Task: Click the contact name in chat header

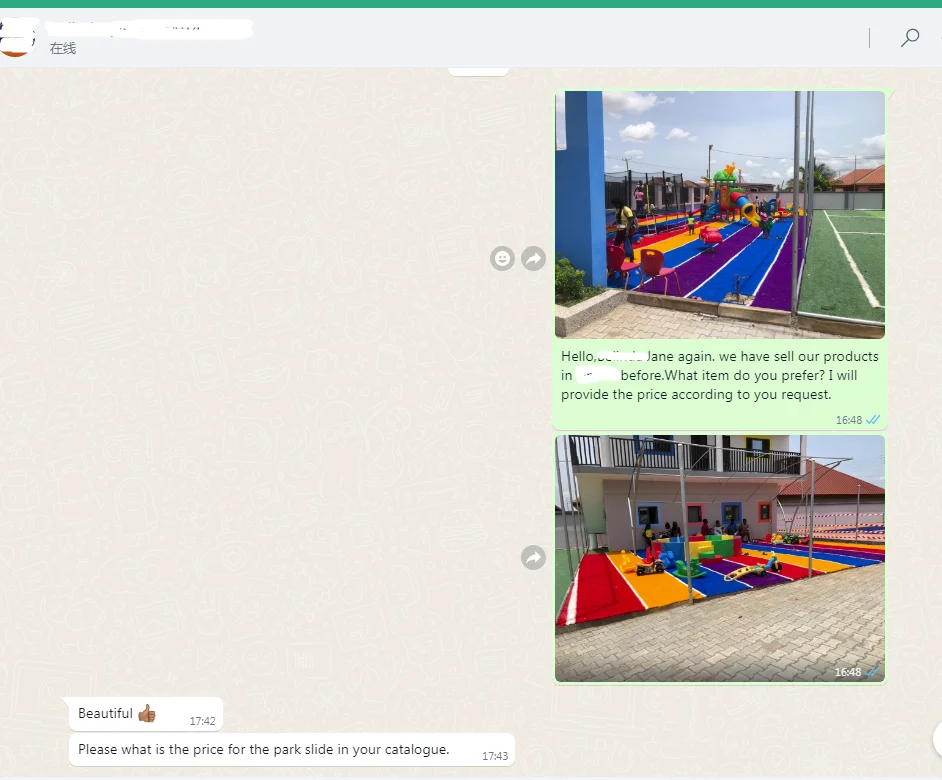Action: pos(140,27)
